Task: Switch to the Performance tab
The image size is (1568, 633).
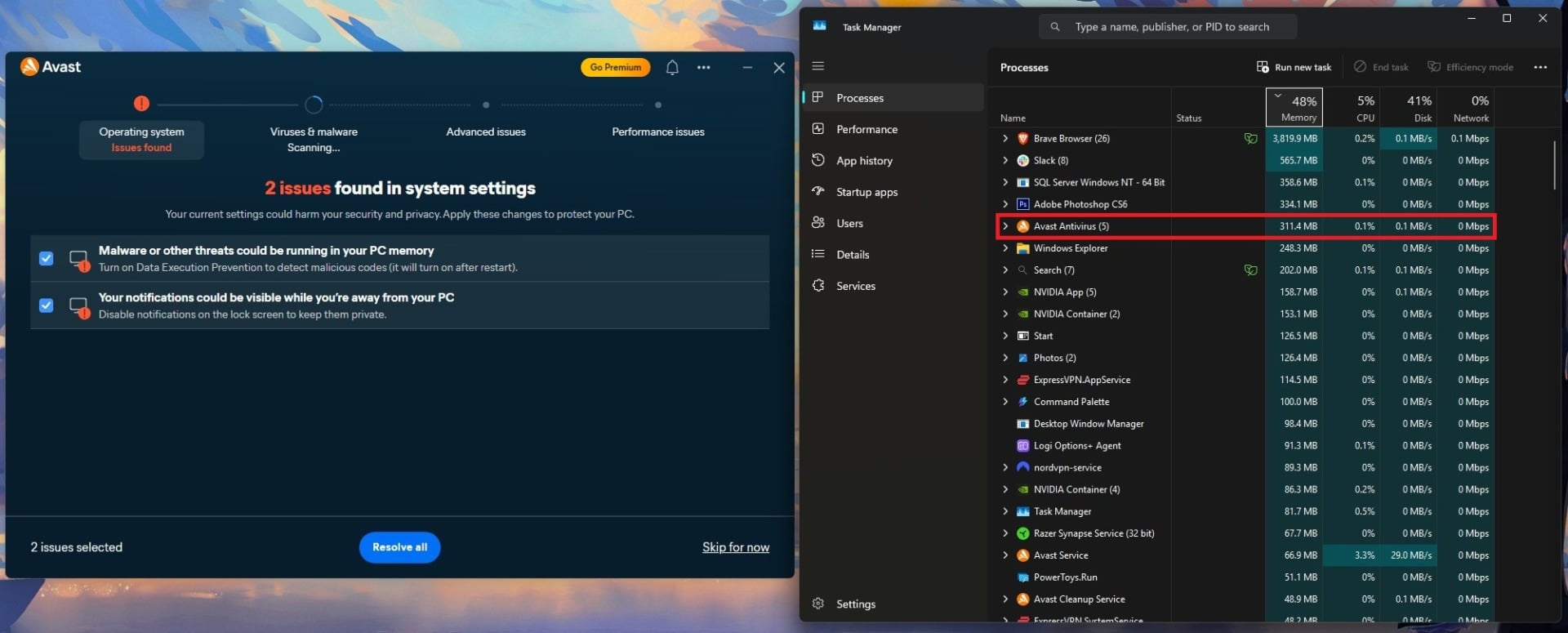Action: (x=893, y=129)
